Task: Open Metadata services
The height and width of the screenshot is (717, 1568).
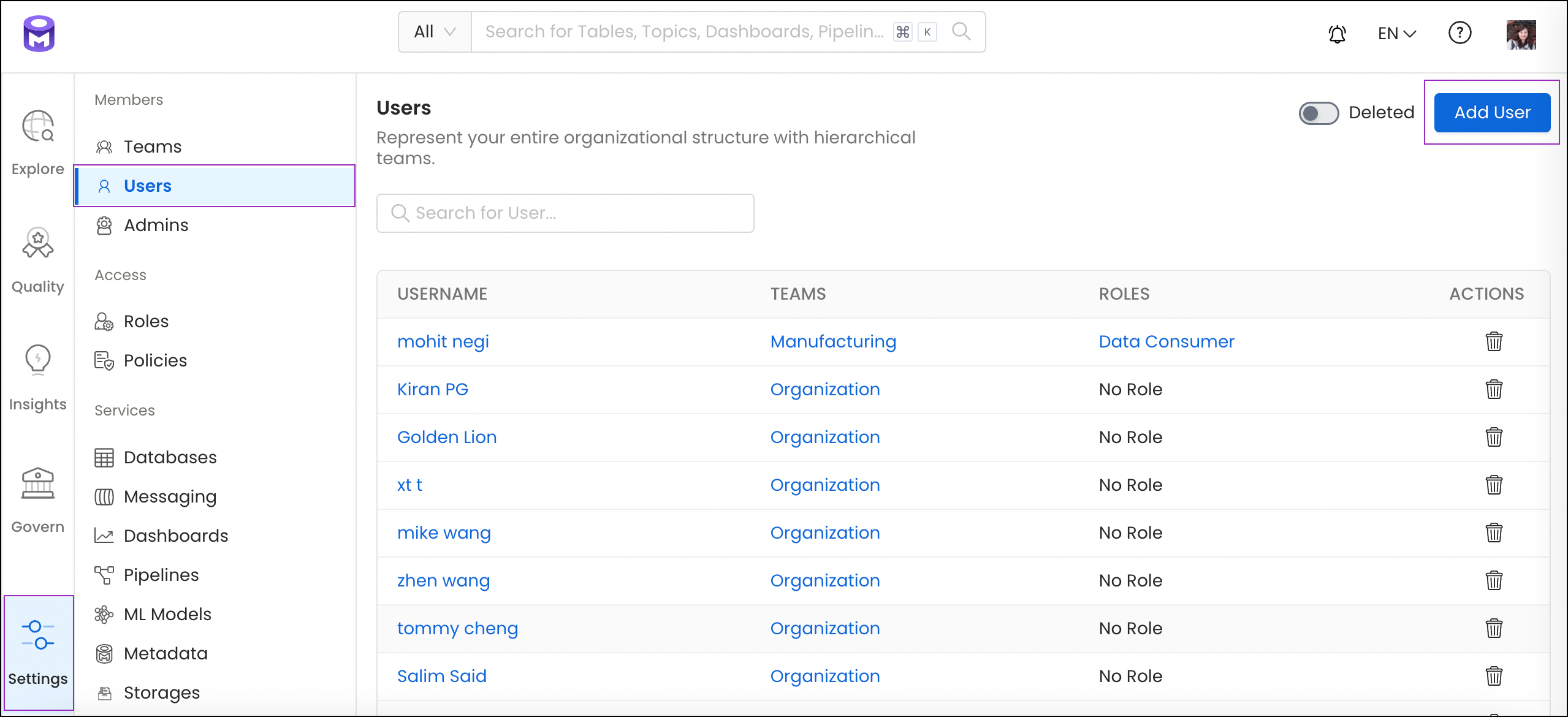Action: coord(215,653)
